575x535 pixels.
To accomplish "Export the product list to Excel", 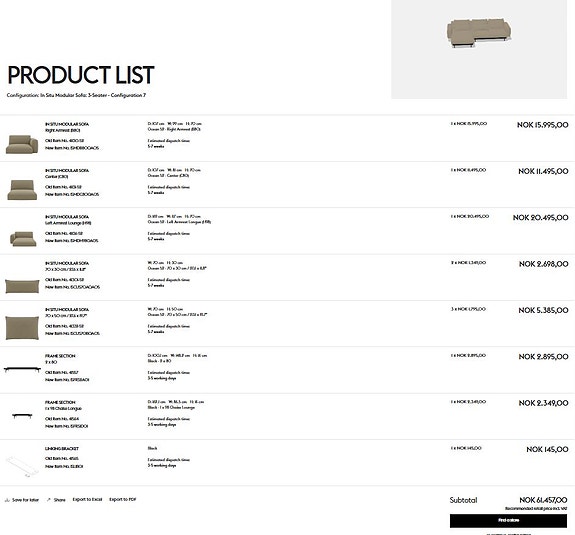I will pyautogui.click(x=87, y=499).
